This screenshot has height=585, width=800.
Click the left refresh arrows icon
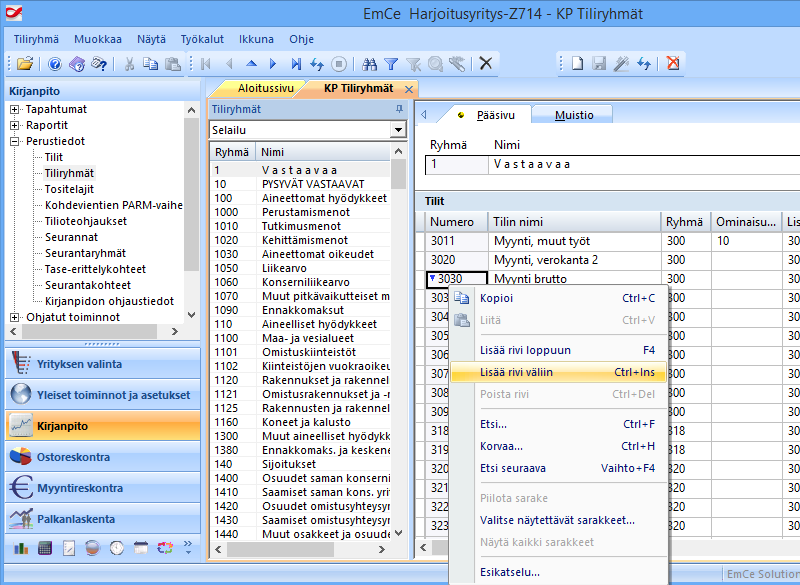317,64
